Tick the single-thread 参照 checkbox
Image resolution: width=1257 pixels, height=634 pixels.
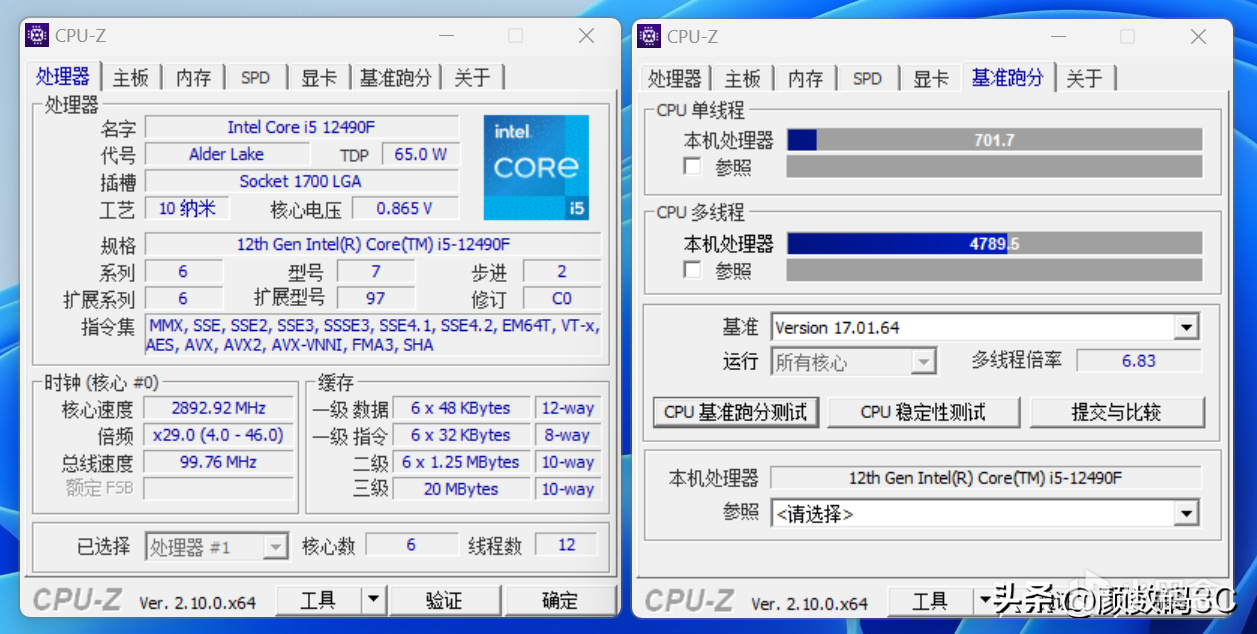click(x=692, y=166)
